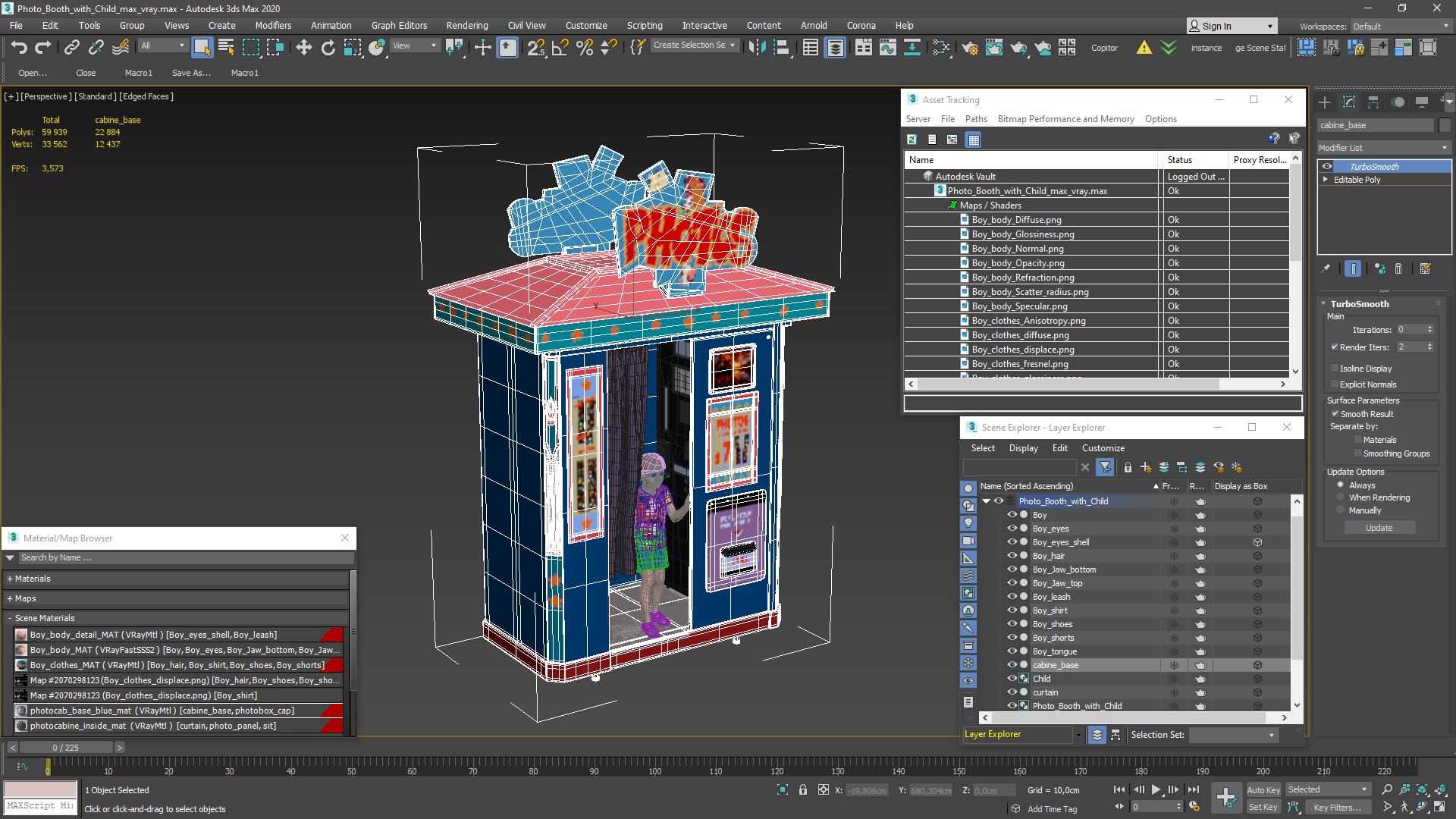
Task: Open the command panel Modify tab
Action: 1349,102
